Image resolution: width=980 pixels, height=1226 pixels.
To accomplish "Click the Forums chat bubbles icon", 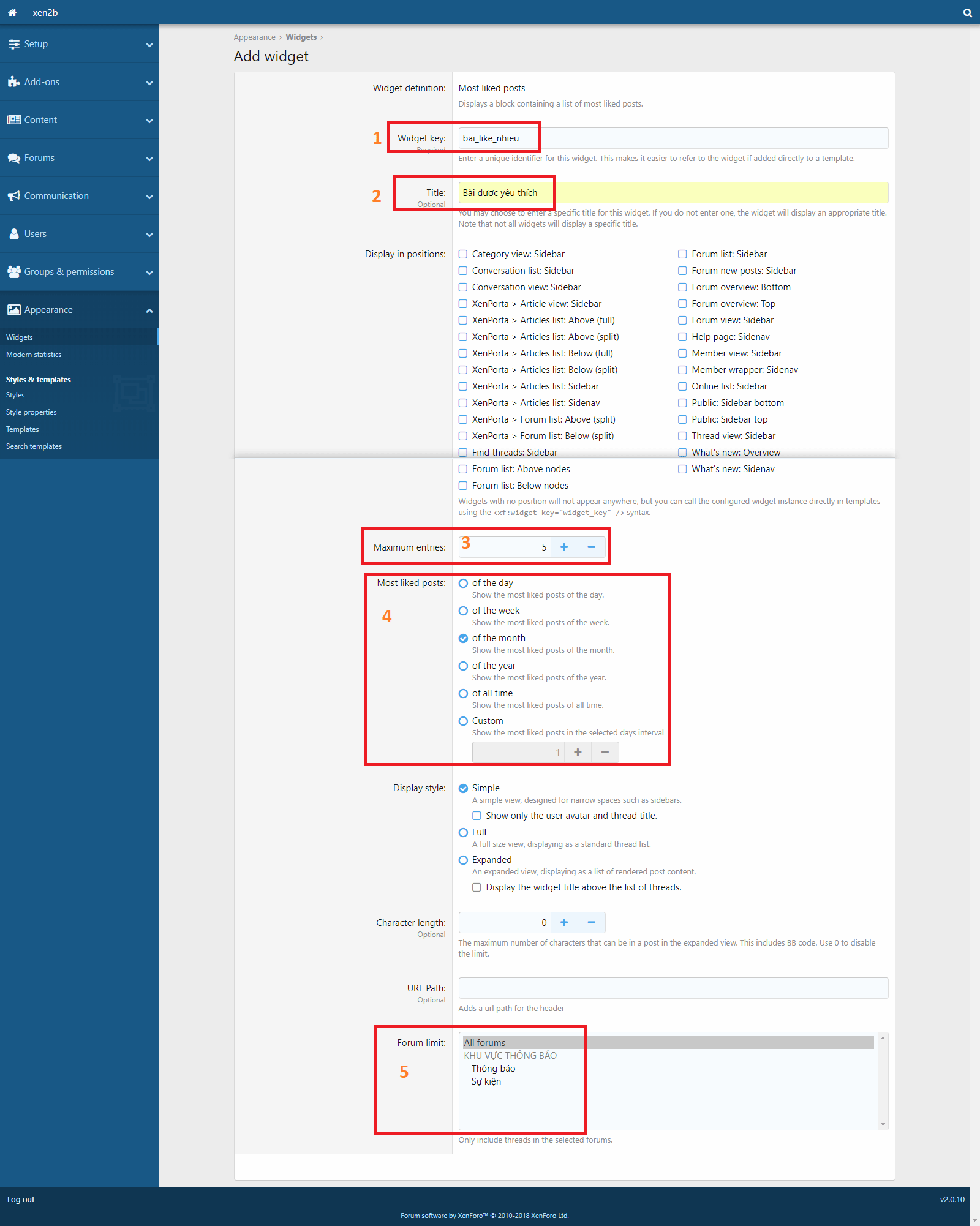I will point(13,158).
